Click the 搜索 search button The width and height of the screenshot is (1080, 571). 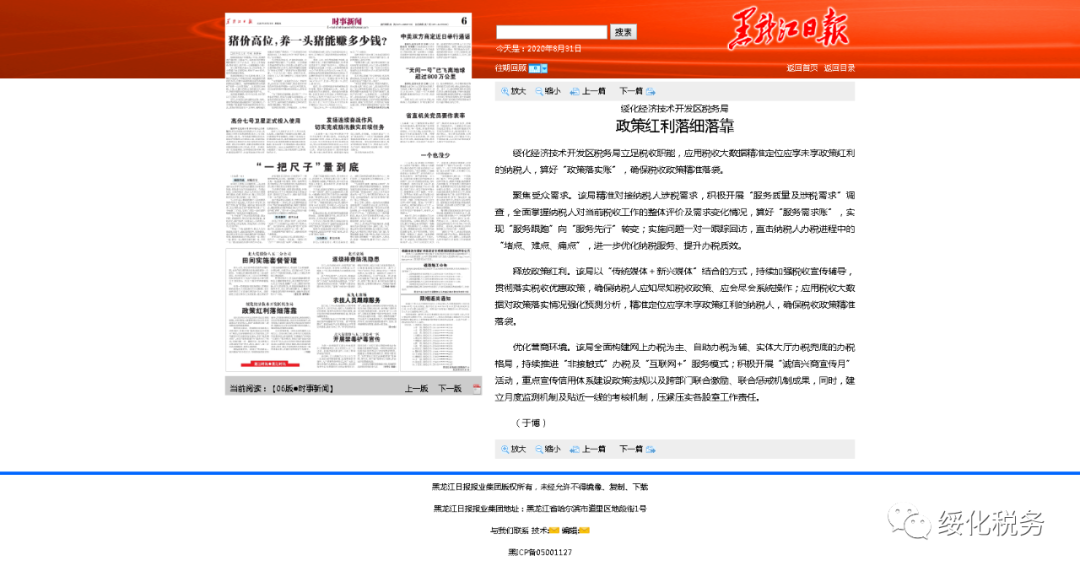[623, 32]
